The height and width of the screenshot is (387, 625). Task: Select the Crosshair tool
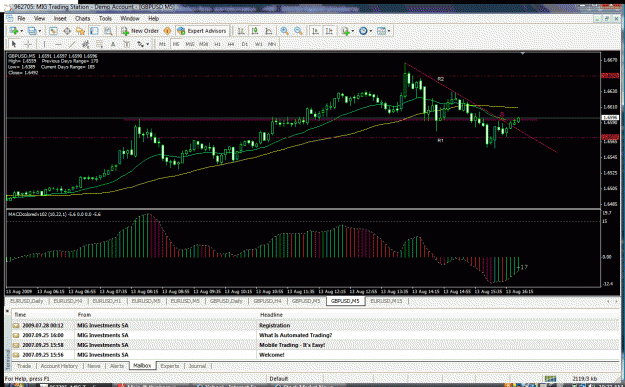point(28,44)
